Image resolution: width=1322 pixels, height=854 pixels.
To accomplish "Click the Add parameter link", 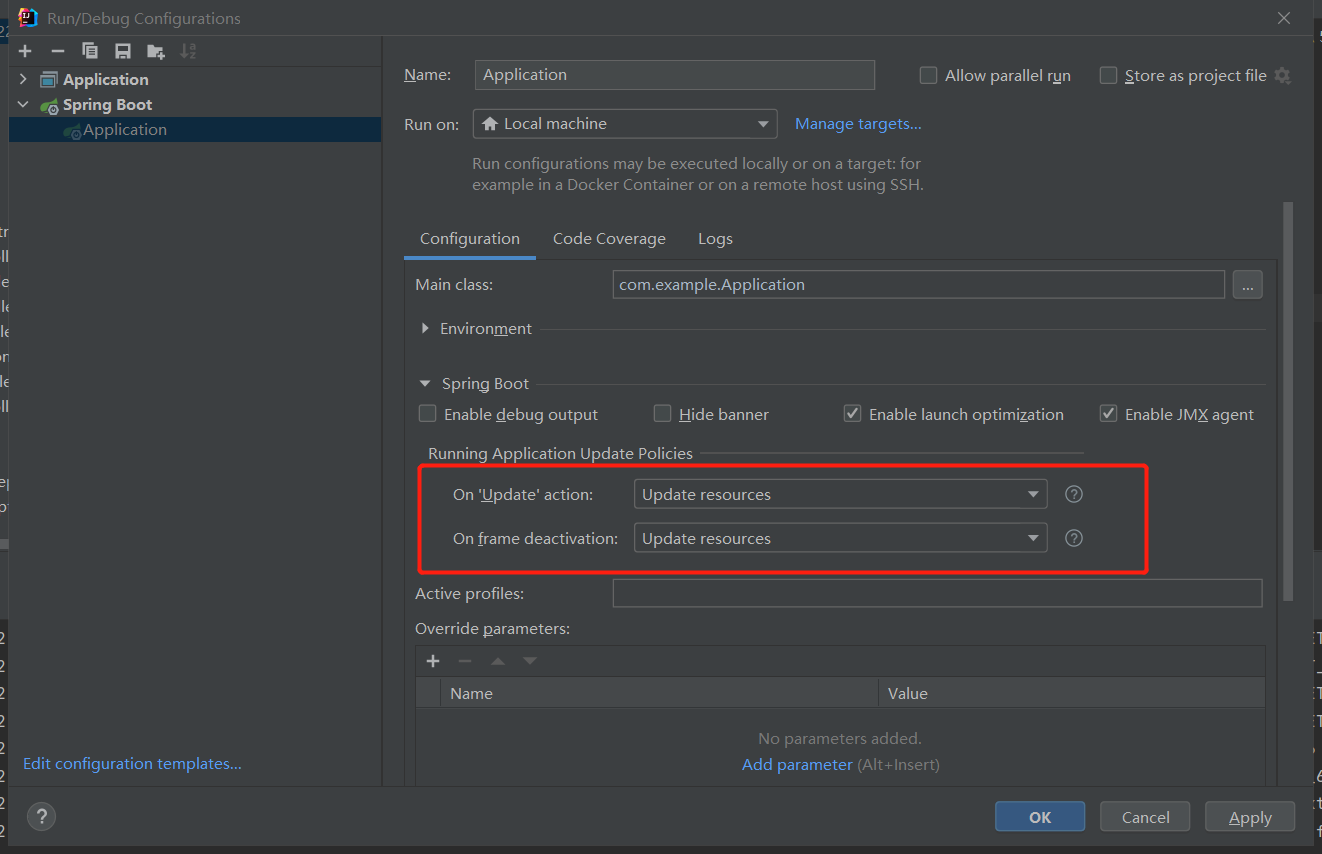I will (x=797, y=765).
